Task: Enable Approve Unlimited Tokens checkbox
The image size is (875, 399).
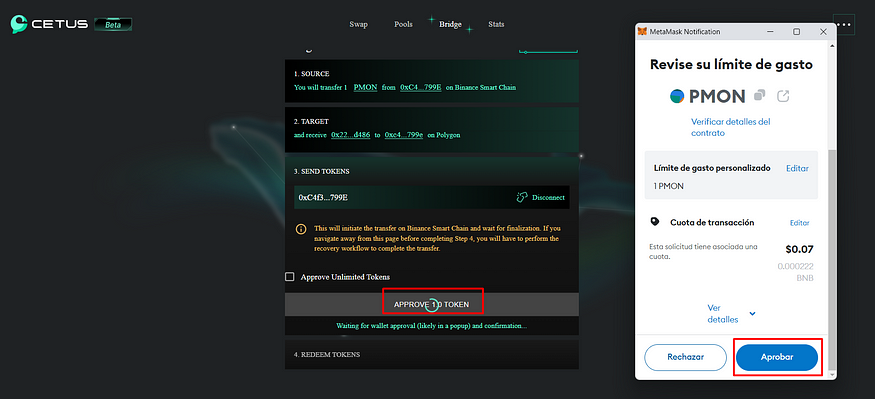Action: point(290,277)
